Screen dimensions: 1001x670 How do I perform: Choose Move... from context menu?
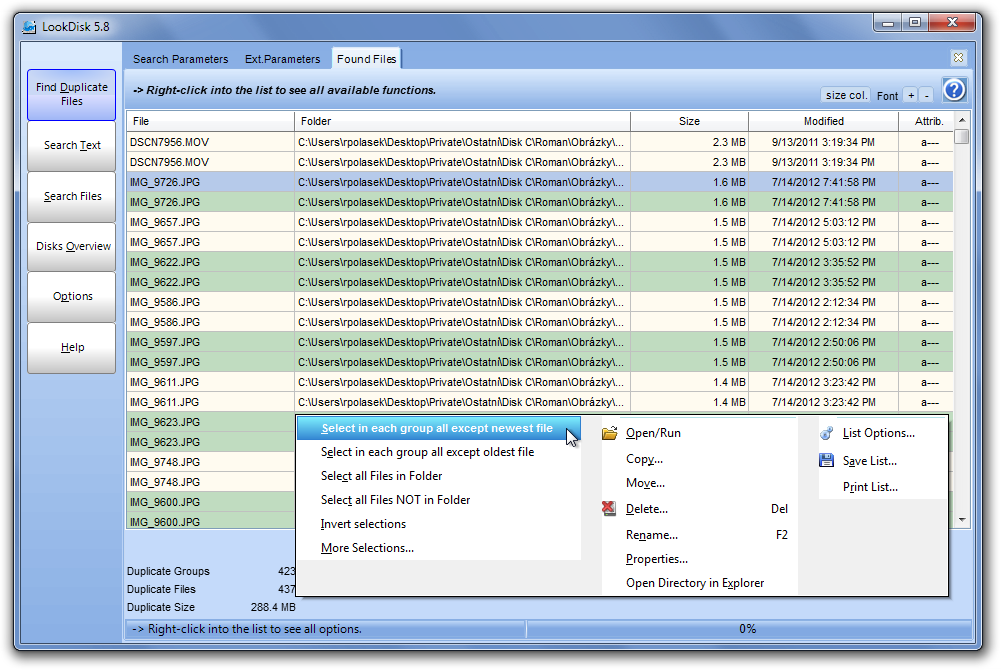pos(699,483)
